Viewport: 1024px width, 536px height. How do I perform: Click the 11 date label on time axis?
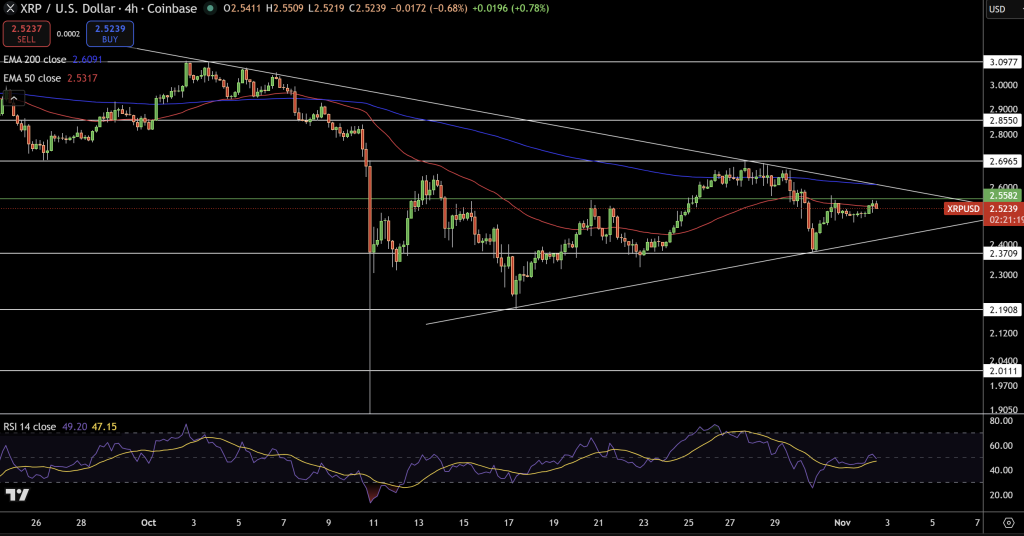tap(373, 523)
